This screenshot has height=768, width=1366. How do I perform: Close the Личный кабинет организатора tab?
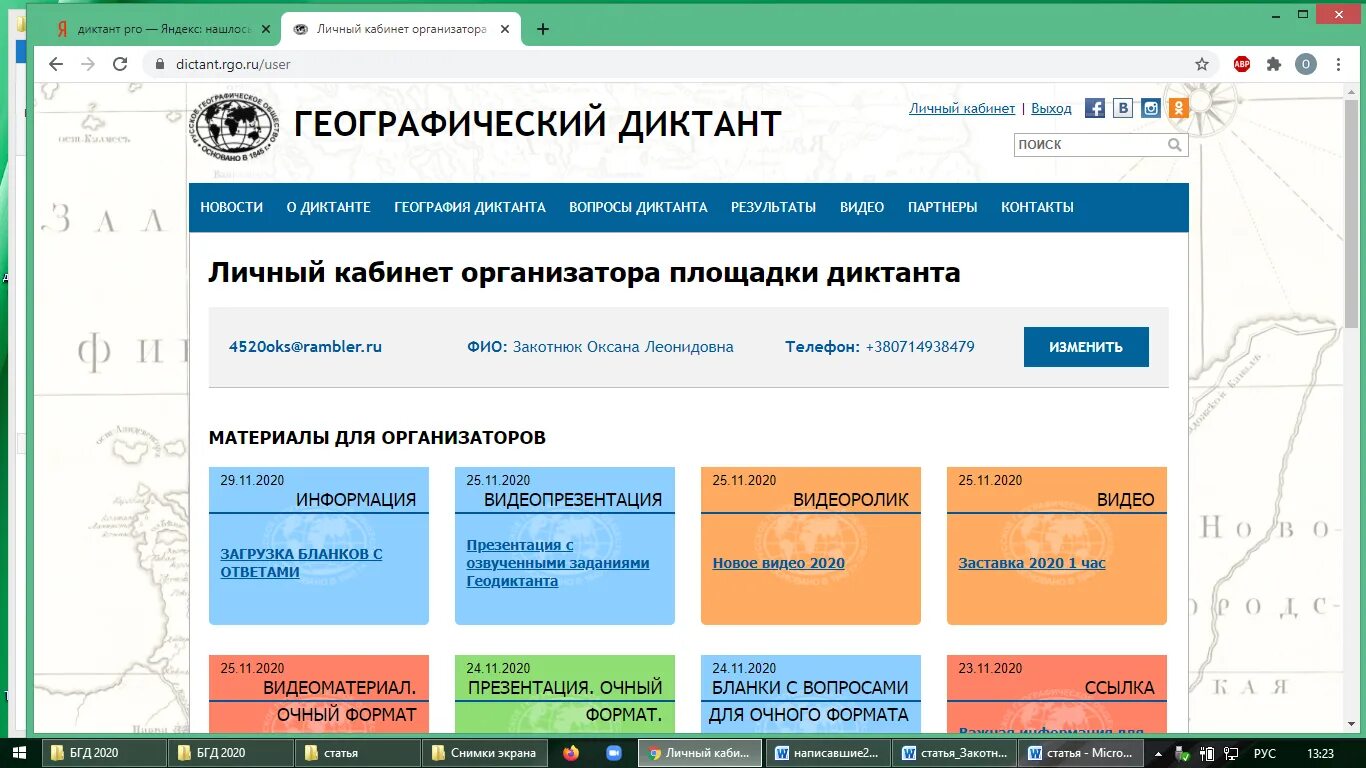point(505,29)
